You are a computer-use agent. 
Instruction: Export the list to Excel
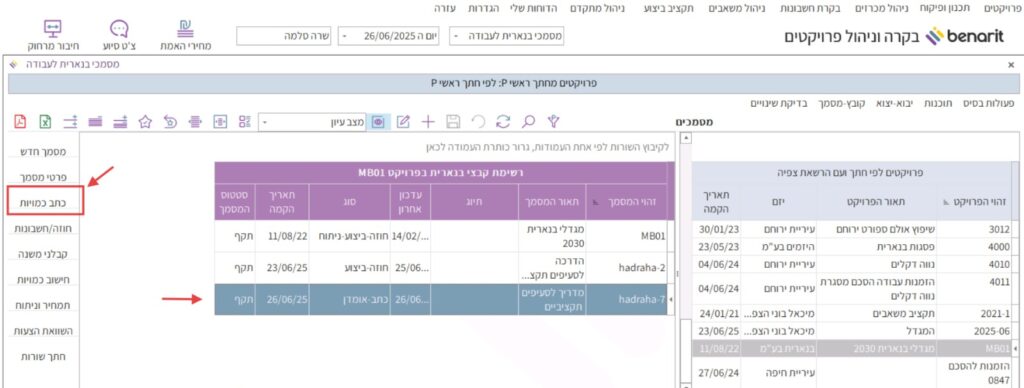pyautogui.click(x=45, y=121)
